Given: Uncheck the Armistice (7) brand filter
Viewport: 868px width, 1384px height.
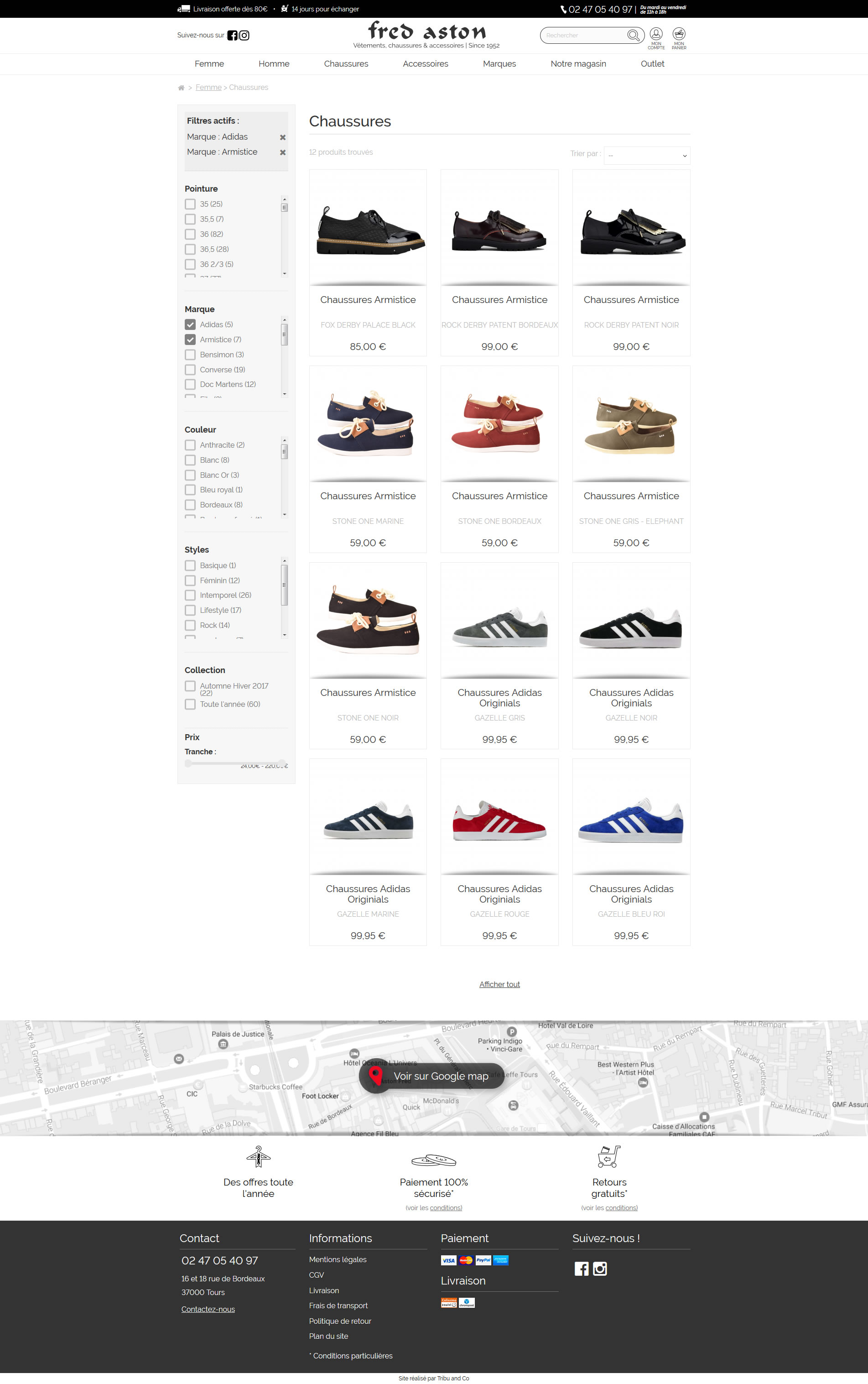Looking at the screenshot, I should coord(190,339).
